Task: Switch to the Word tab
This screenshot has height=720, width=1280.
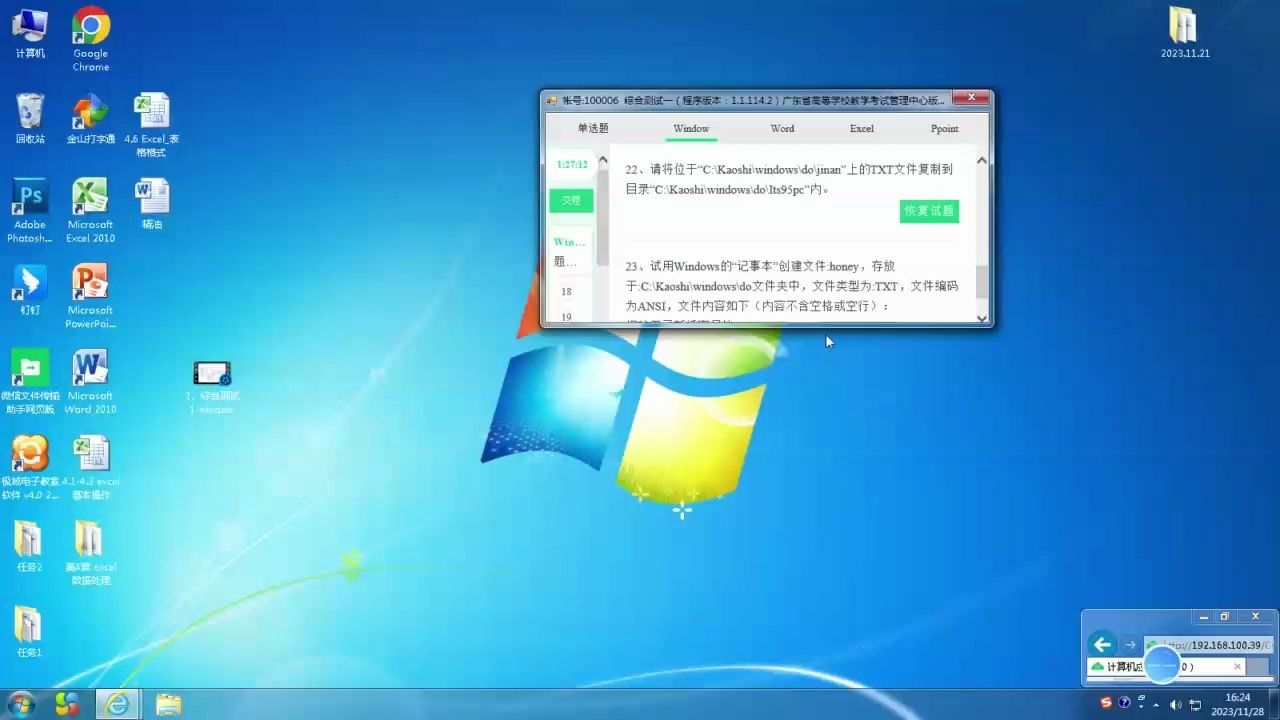Action: (x=782, y=128)
